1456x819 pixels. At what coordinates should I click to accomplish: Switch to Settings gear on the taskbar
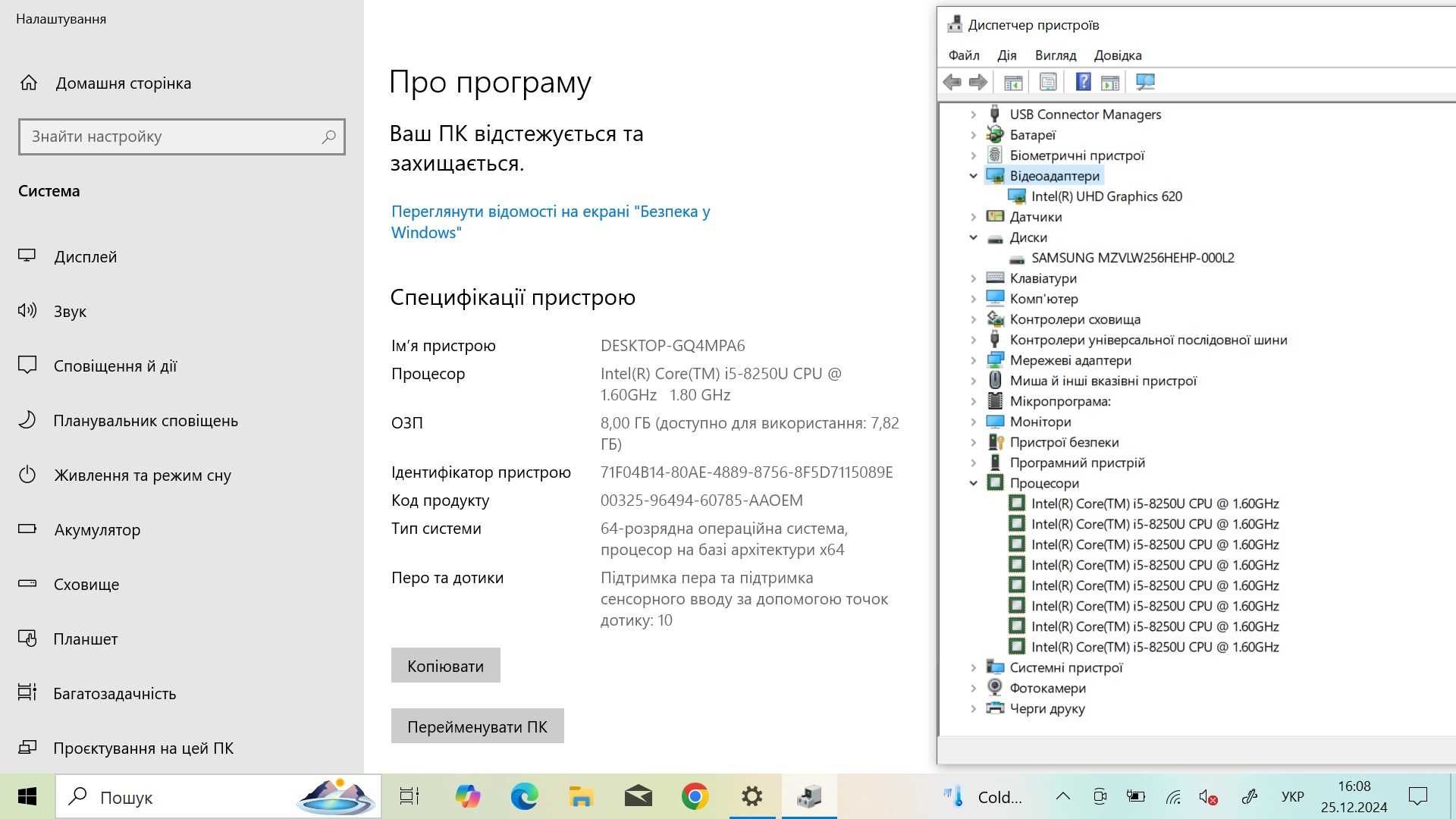752,796
